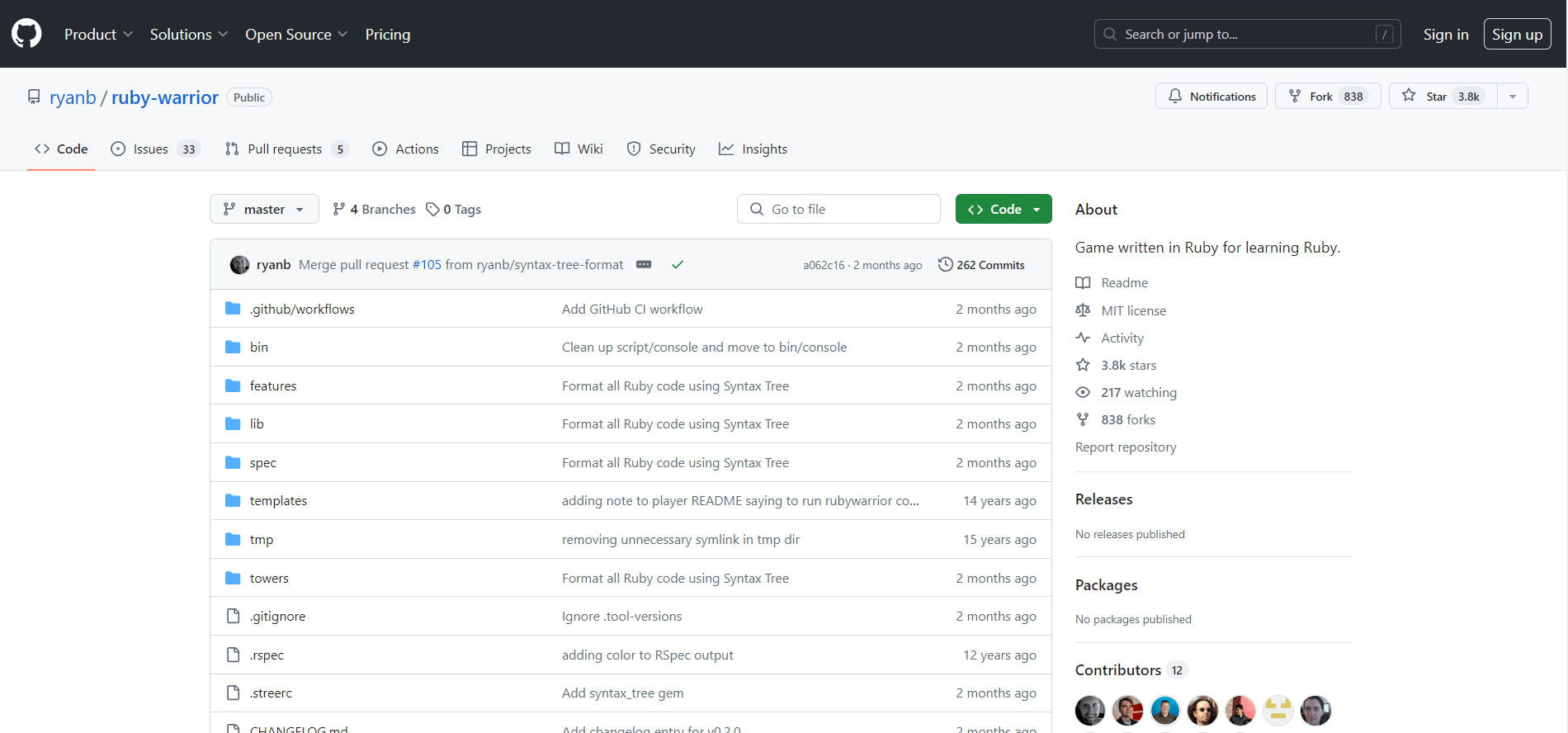Click the Sign up button

coord(1517,34)
